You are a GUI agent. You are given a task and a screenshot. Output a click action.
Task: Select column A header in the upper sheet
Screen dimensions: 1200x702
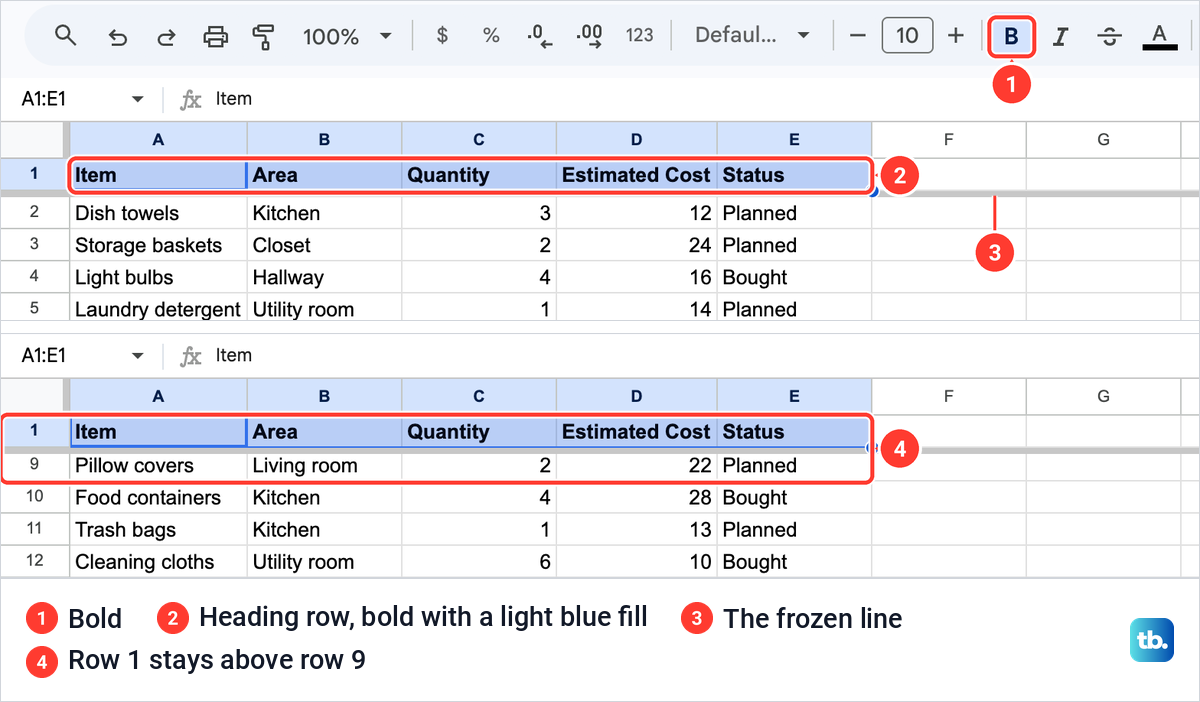(158, 140)
